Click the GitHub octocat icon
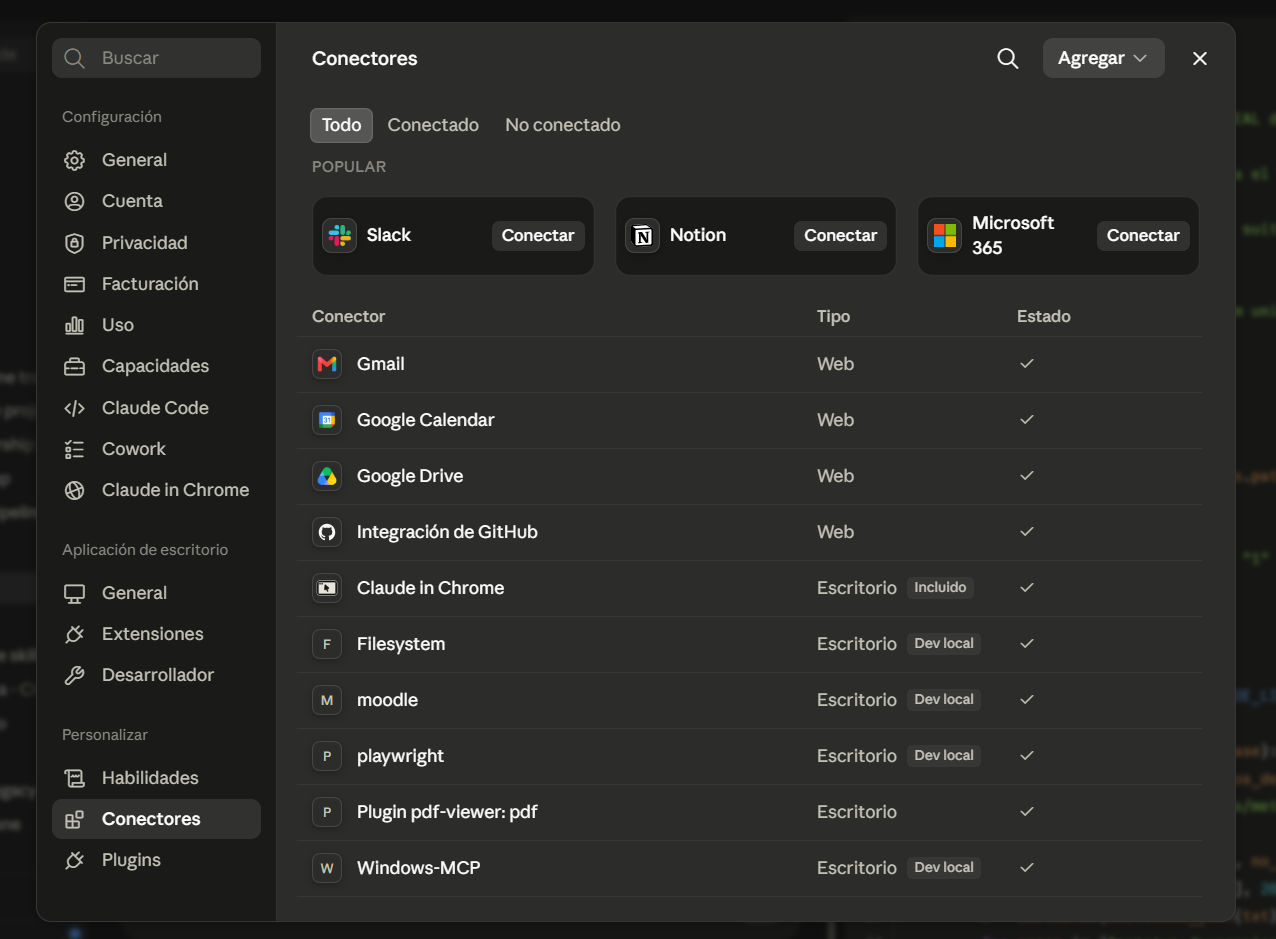This screenshot has height=939, width=1276. pos(327,532)
